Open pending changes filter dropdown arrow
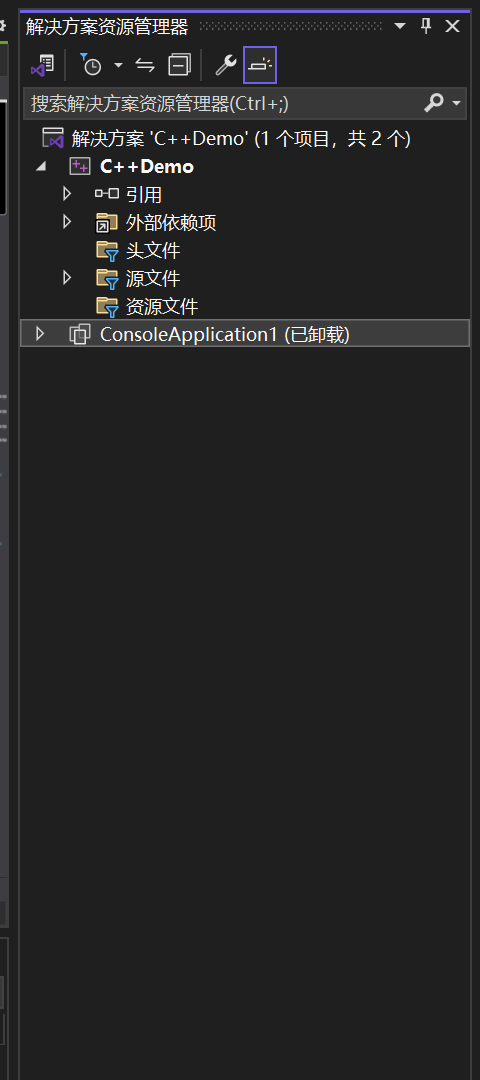The height and width of the screenshot is (1080, 480). (118, 65)
